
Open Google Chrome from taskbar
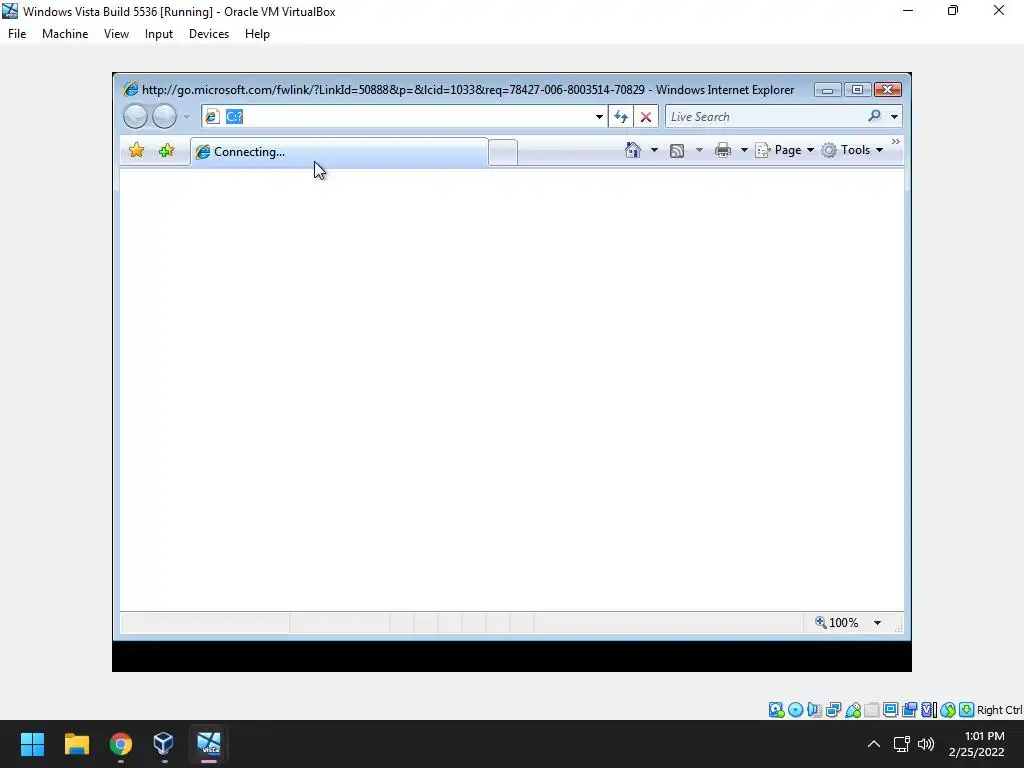click(x=121, y=744)
